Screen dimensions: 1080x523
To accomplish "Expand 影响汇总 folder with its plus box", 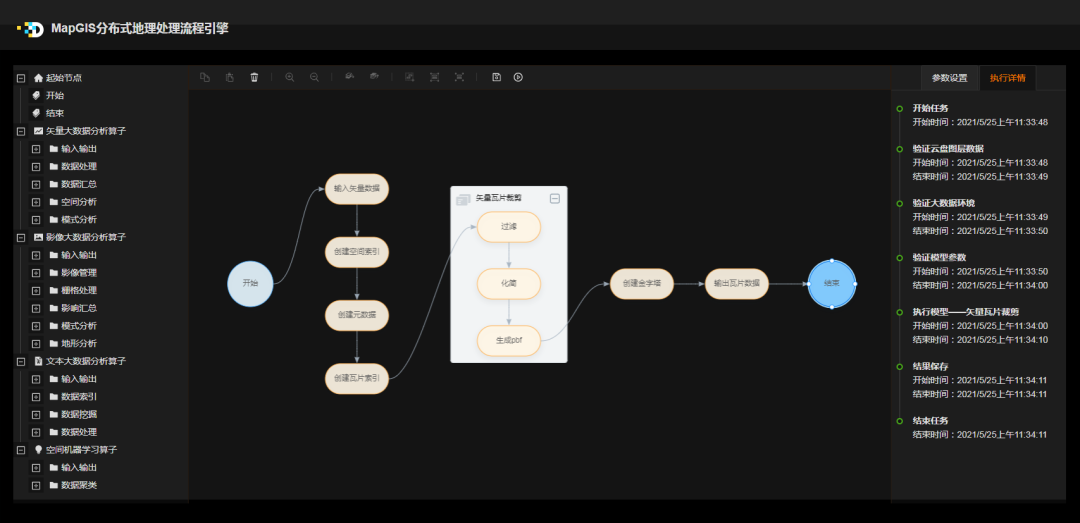I will pyautogui.click(x=36, y=308).
